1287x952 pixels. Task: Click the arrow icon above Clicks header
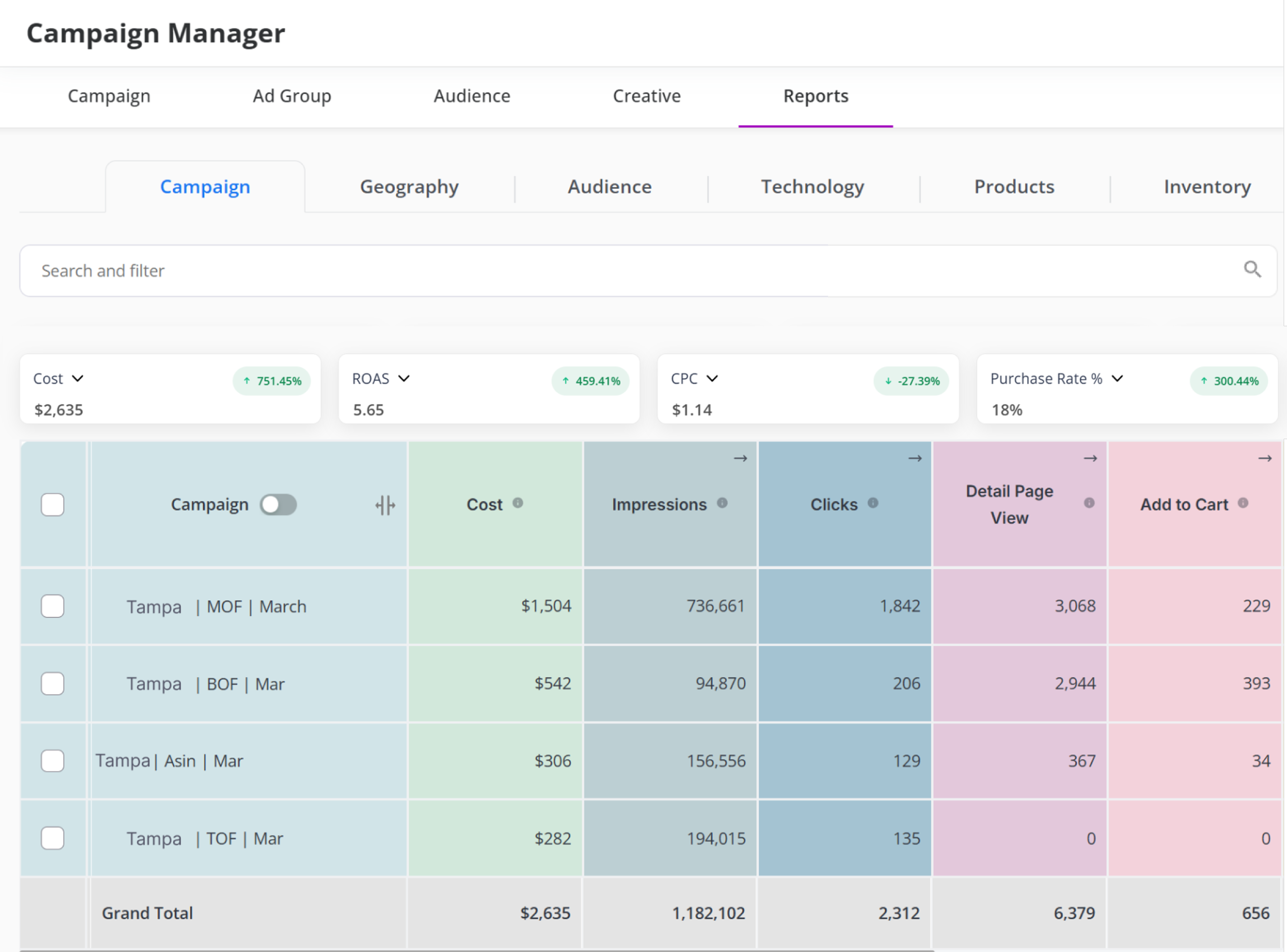click(915, 459)
